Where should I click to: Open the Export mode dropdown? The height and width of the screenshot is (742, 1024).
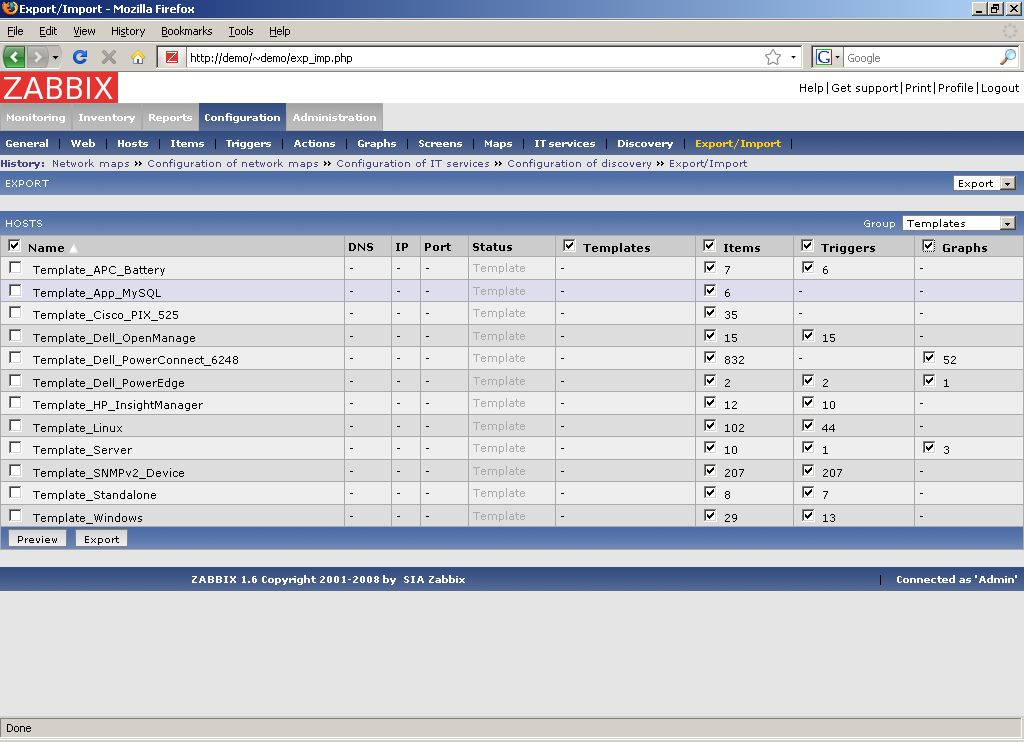[x=984, y=184]
